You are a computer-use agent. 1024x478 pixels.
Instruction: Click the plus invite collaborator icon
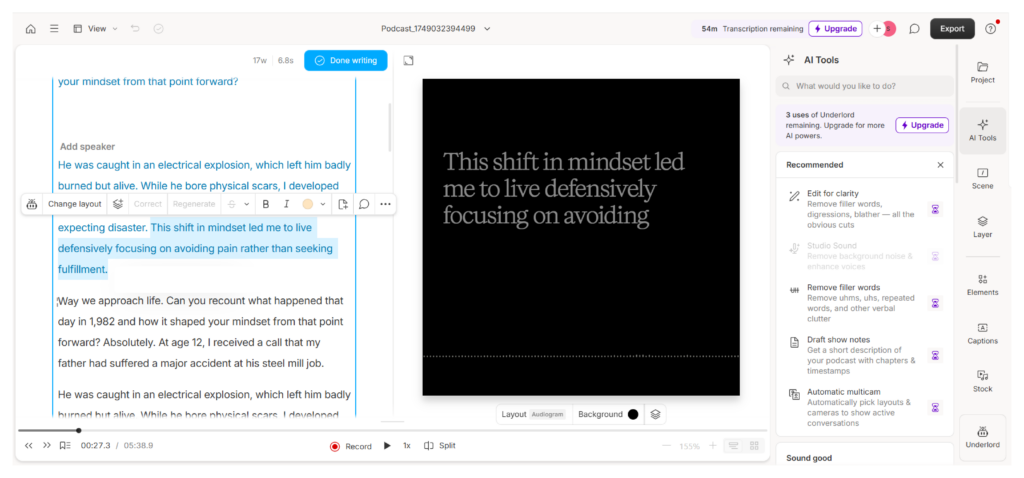876,29
